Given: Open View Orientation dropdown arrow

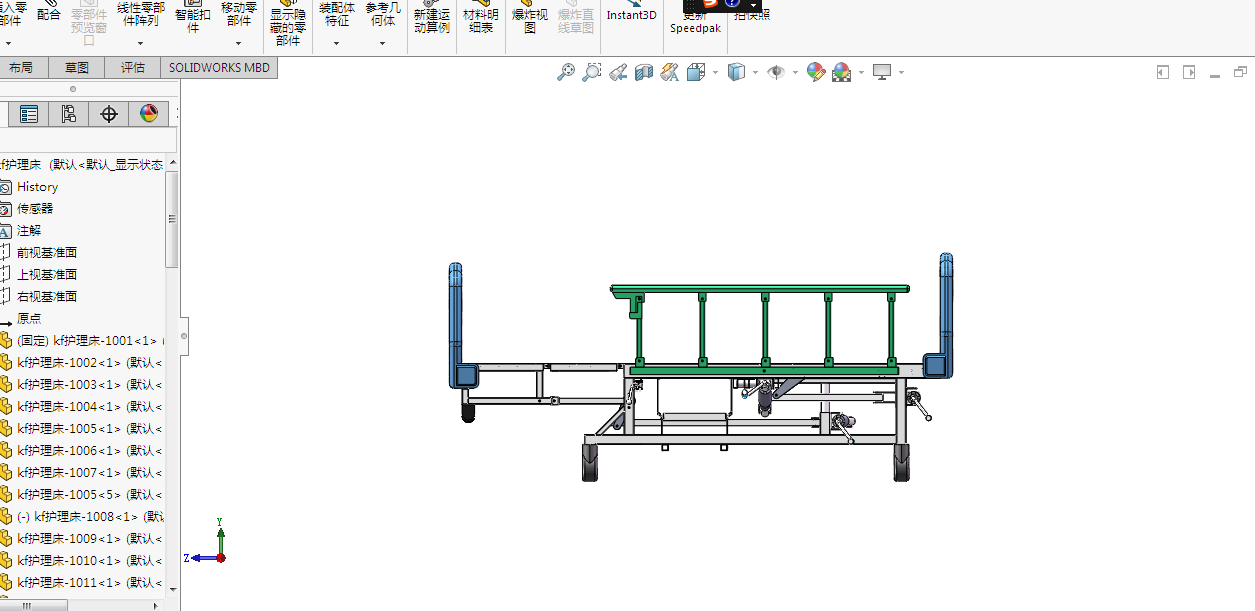Looking at the screenshot, I should click(715, 72).
